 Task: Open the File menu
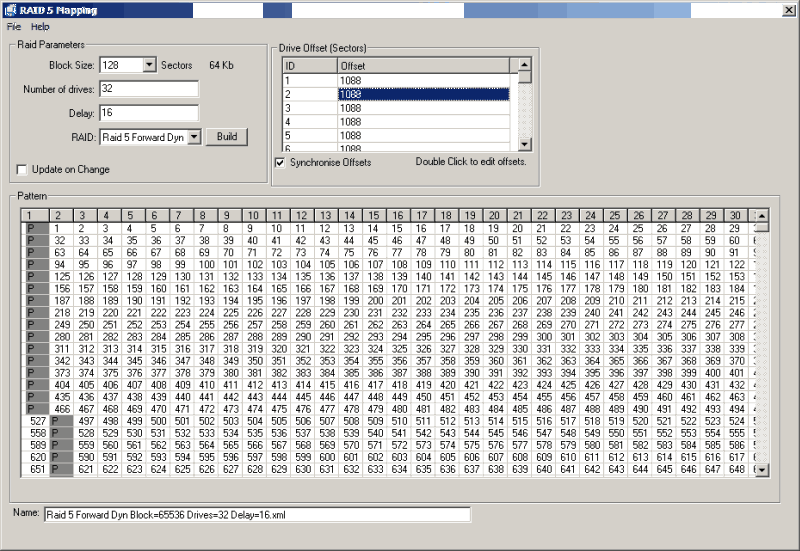[x=14, y=27]
